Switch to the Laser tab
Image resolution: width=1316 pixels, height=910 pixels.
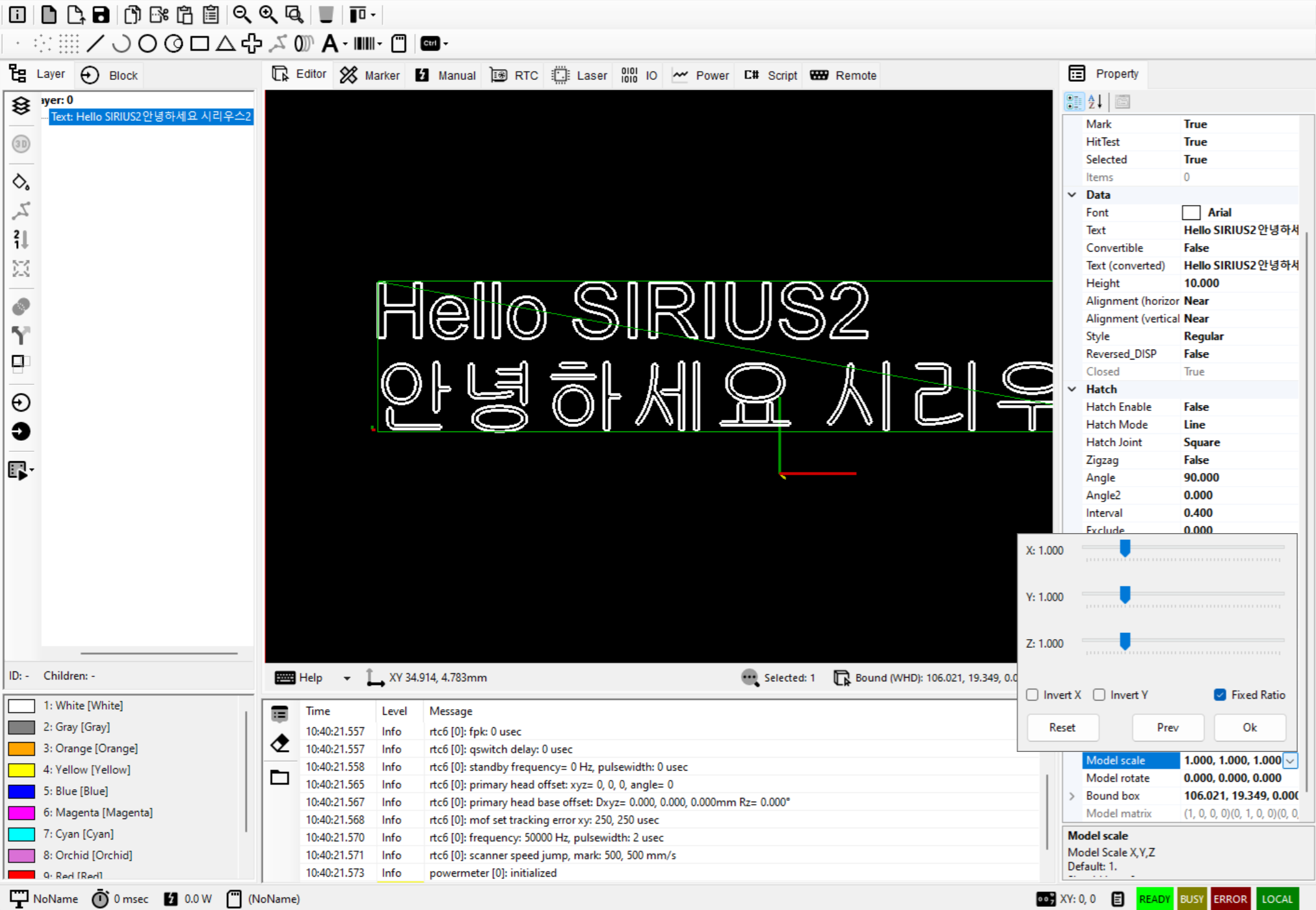[579, 75]
